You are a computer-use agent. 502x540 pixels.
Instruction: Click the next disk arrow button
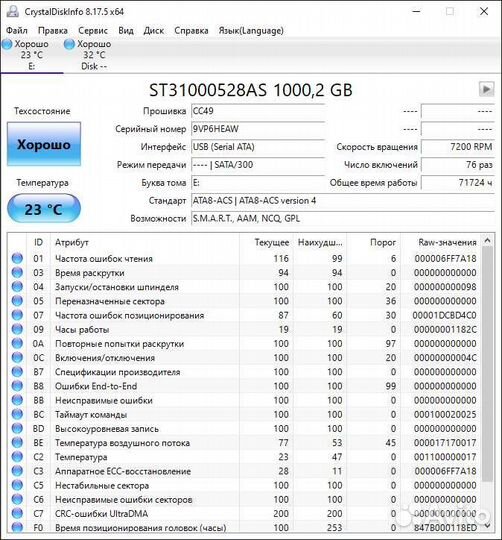487,89
